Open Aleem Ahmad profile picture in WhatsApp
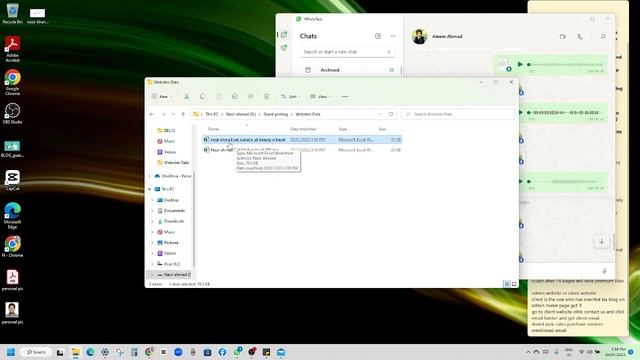Image resolution: width=640 pixels, height=360 pixels. pos(419,37)
